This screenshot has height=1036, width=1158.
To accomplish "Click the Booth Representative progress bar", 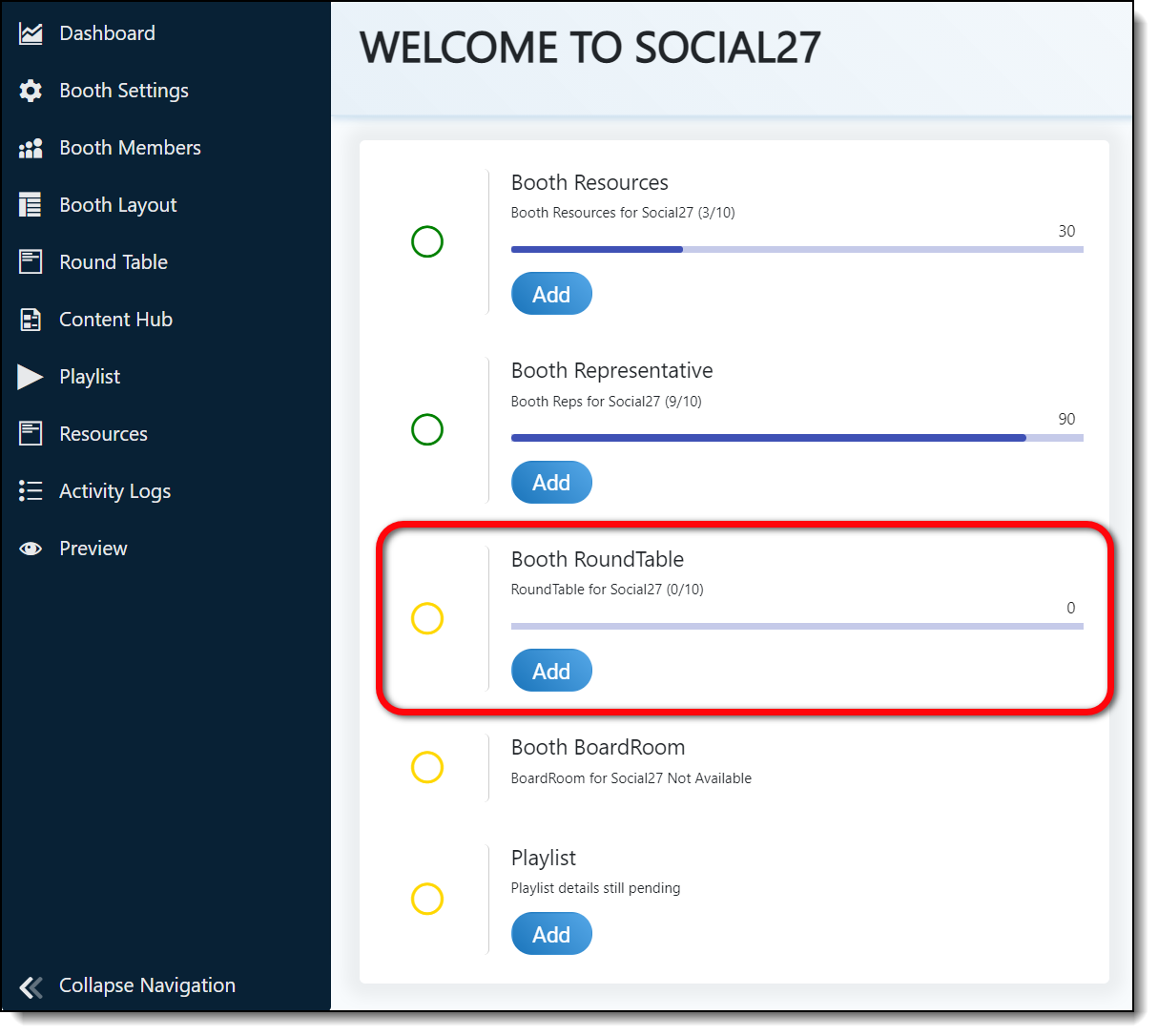I will [x=796, y=438].
